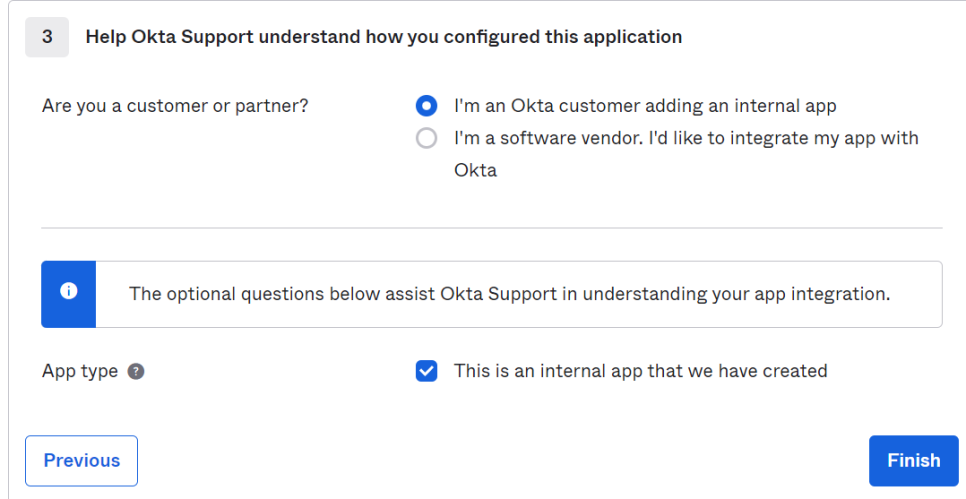Select the software vendor radio button
The height and width of the screenshot is (499, 966).
[427, 138]
